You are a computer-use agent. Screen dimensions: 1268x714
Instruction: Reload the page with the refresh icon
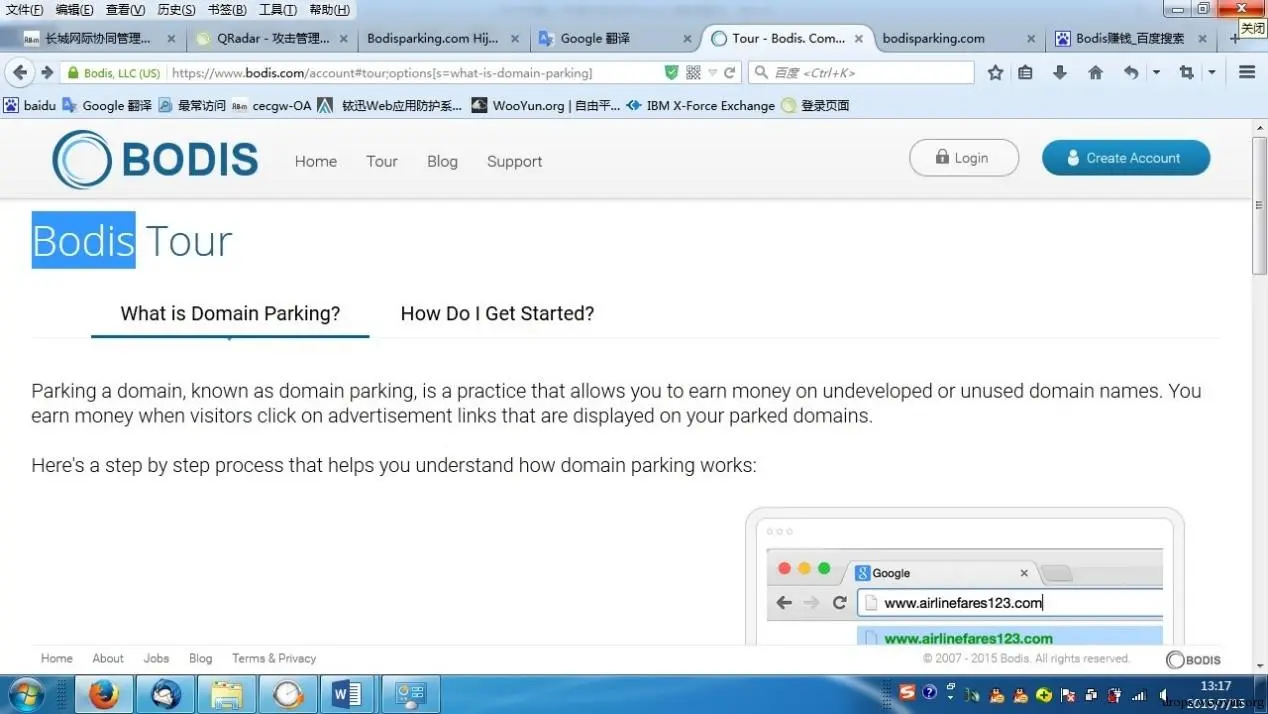point(730,73)
